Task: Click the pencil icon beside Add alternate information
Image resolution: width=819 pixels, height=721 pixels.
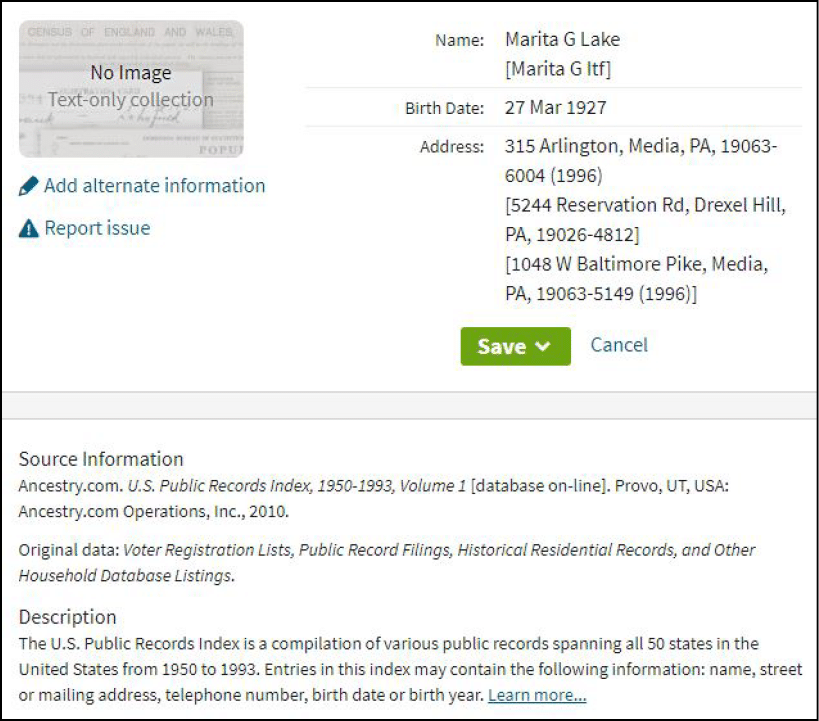Action: click(x=29, y=186)
